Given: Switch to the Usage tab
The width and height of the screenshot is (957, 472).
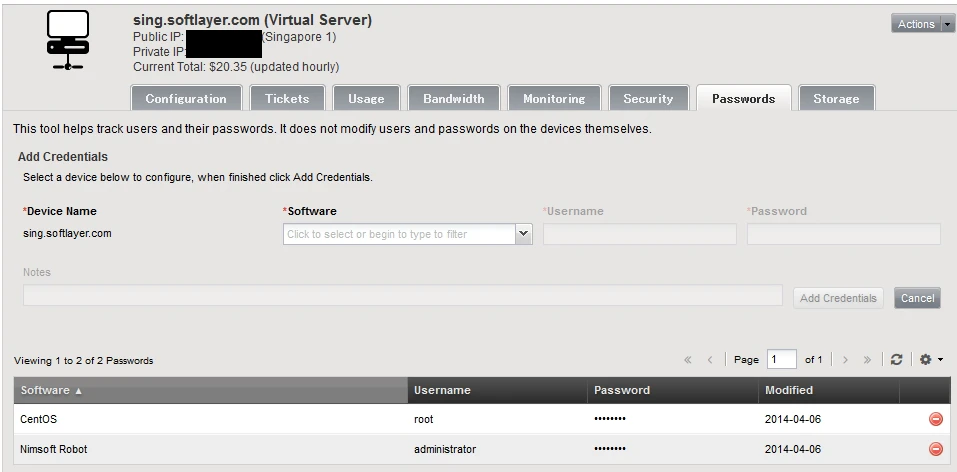Looking at the screenshot, I should point(366,98).
